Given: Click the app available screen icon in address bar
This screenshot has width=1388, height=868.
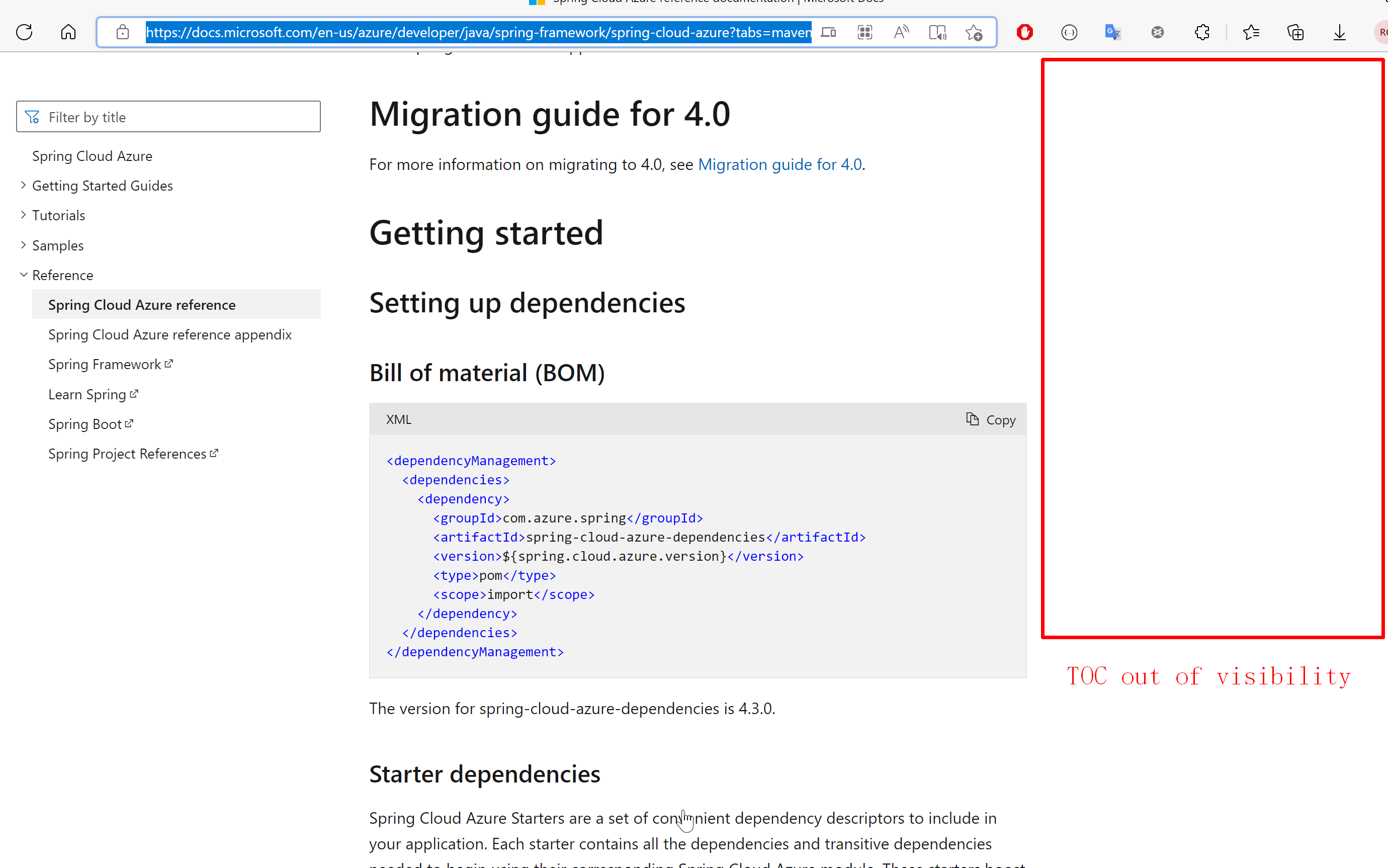Looking at the screenshot, I should (828, 32).
